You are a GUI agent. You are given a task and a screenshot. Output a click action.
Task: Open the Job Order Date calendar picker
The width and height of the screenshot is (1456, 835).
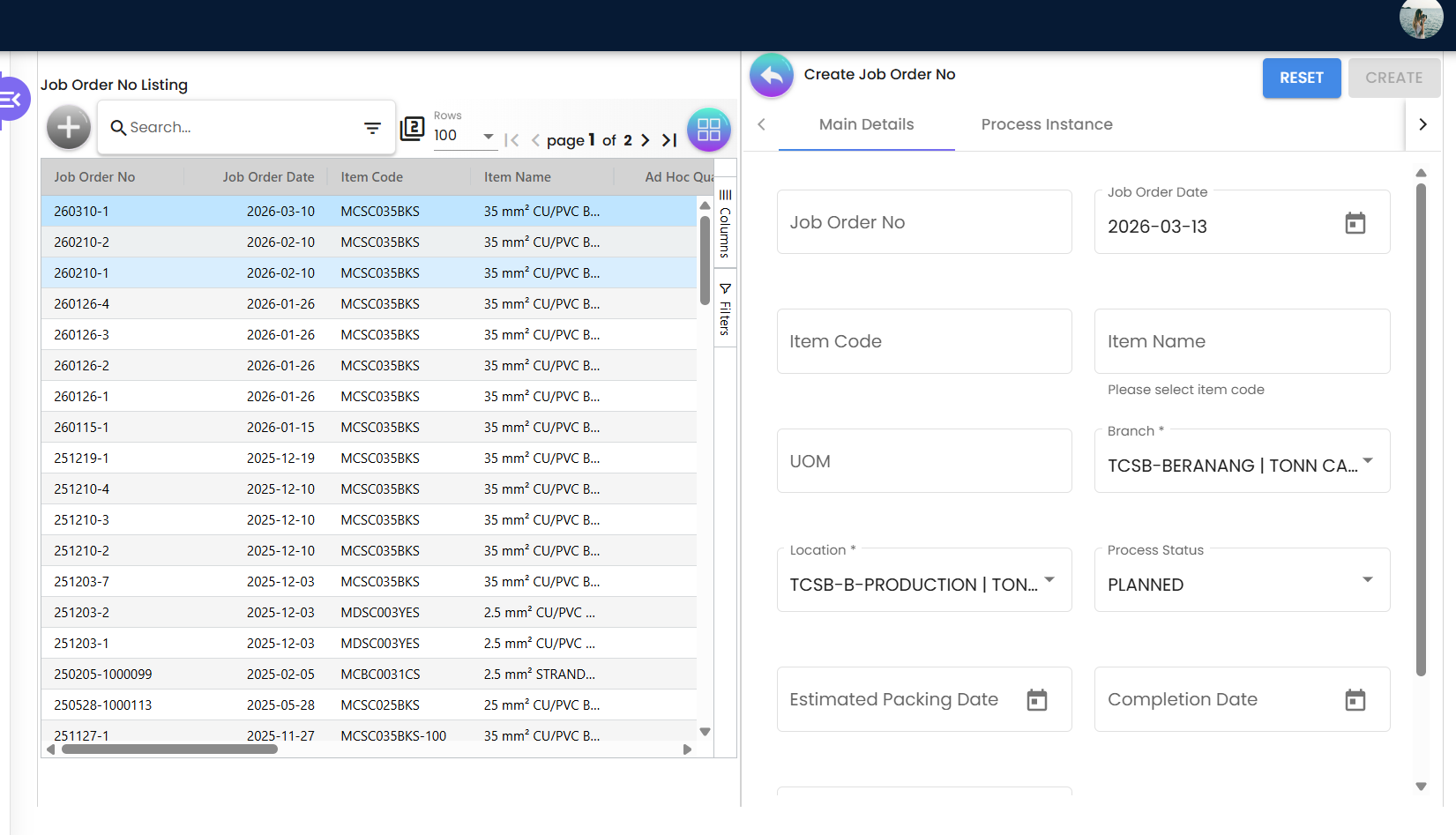pyautogui.click(x=1355, y=224)
